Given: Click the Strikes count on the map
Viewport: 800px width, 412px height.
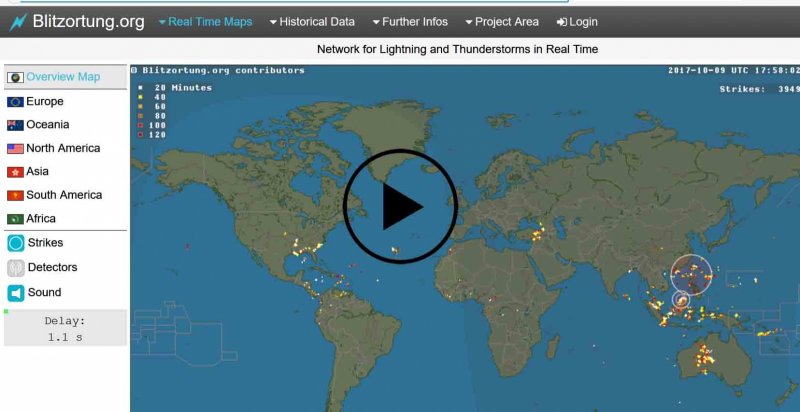Looking at the screenshot, I should click(759, 89).
